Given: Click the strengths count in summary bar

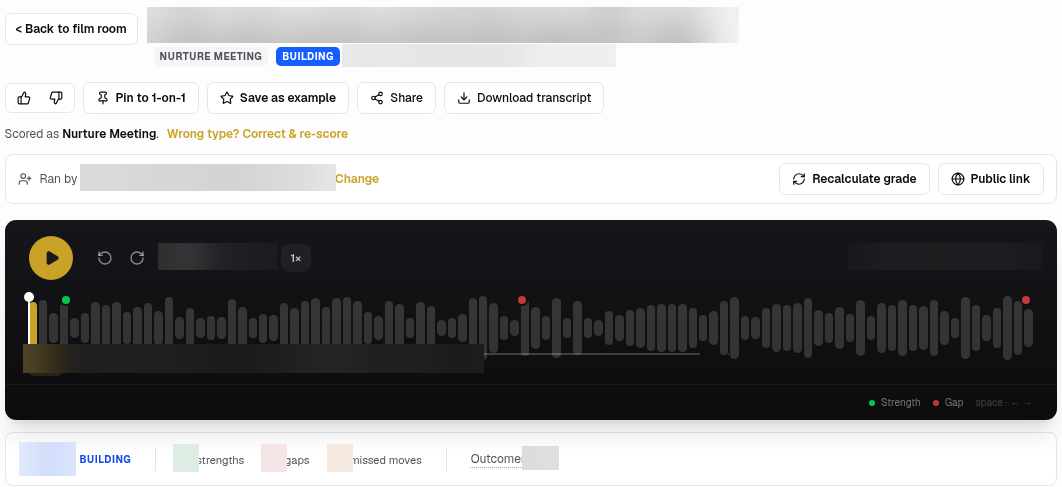Looking at the screenshot, I should click(x=209, y=460).
